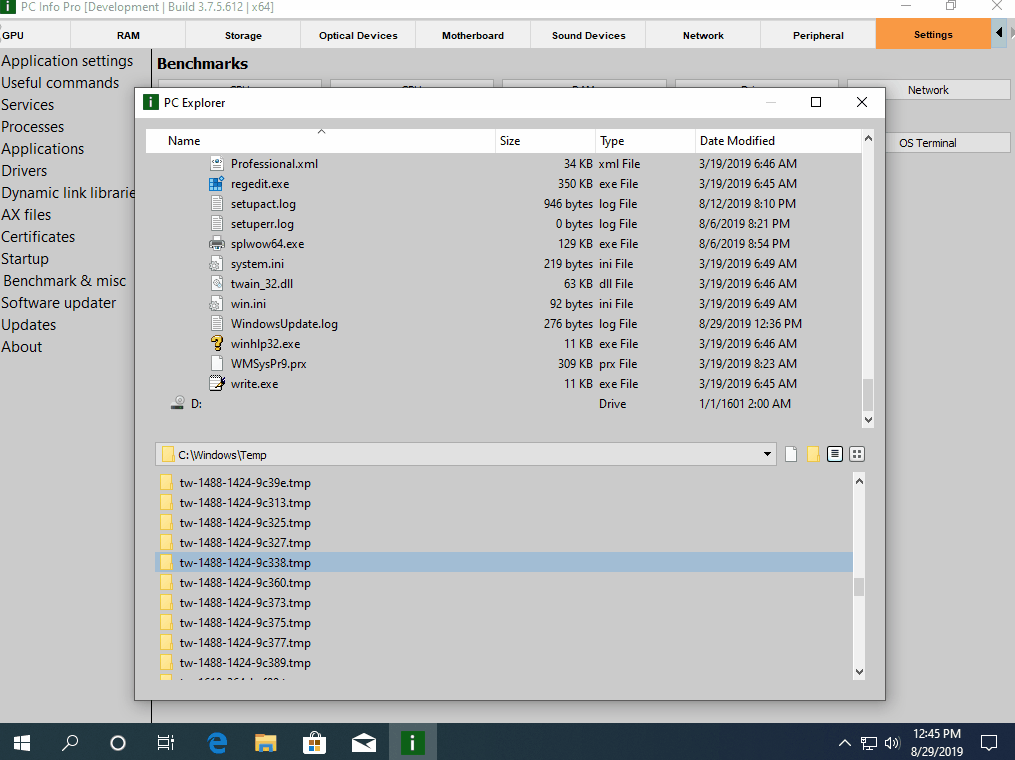The image size is (1015, 760).
Task: Select the WindowsUpdate.log file name
Action: coord(284,324)
